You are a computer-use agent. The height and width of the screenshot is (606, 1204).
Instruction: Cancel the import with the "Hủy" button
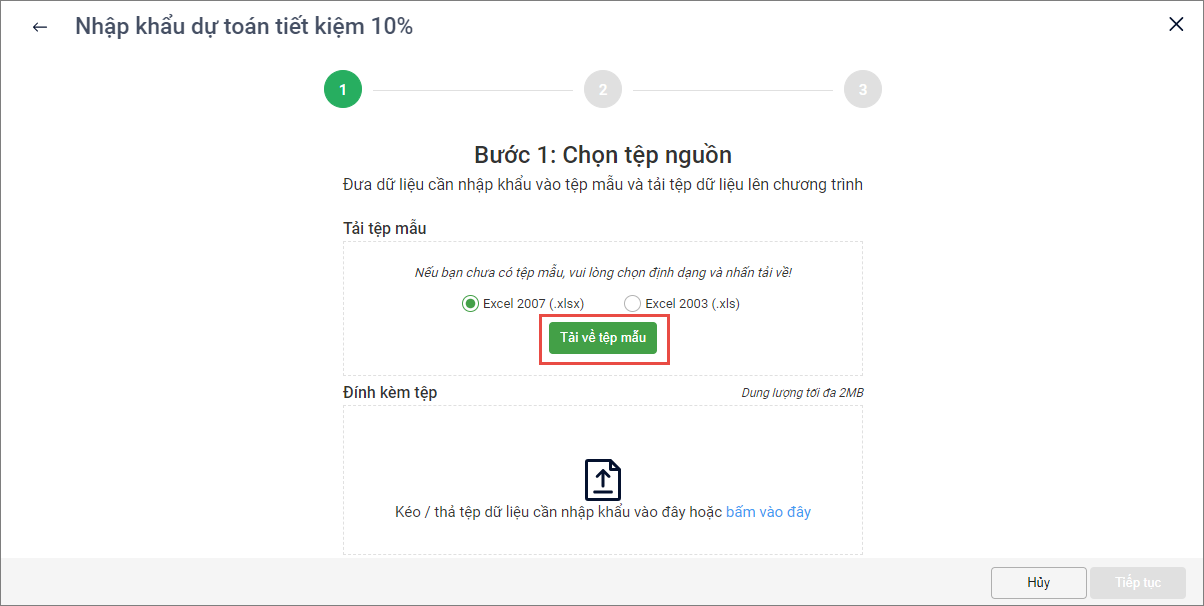click(x=1038, y=582)
